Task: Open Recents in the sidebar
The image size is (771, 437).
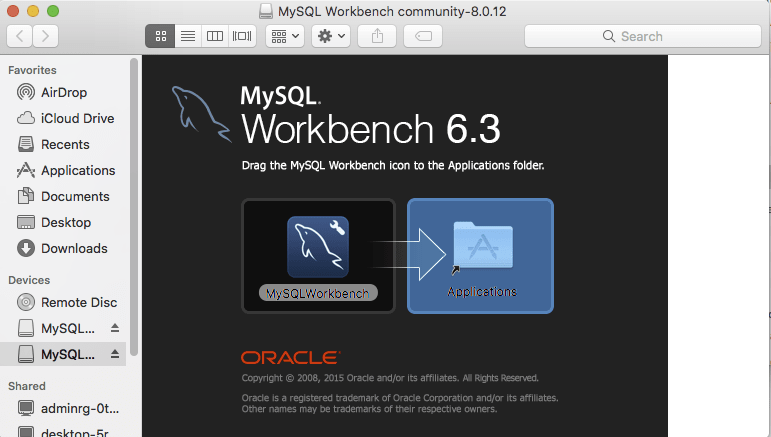Action: click(x=63, y=145)
